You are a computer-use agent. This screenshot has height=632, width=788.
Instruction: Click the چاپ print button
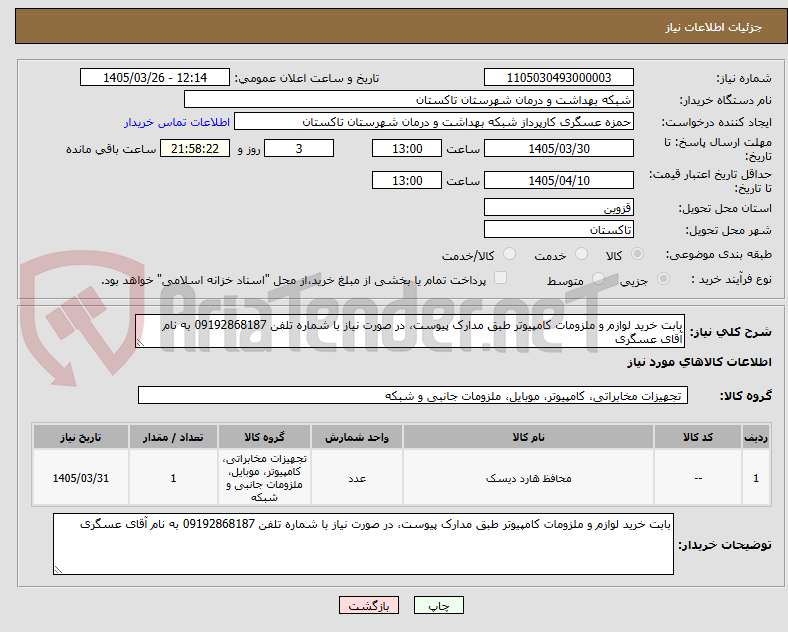(x=439, y=605)
